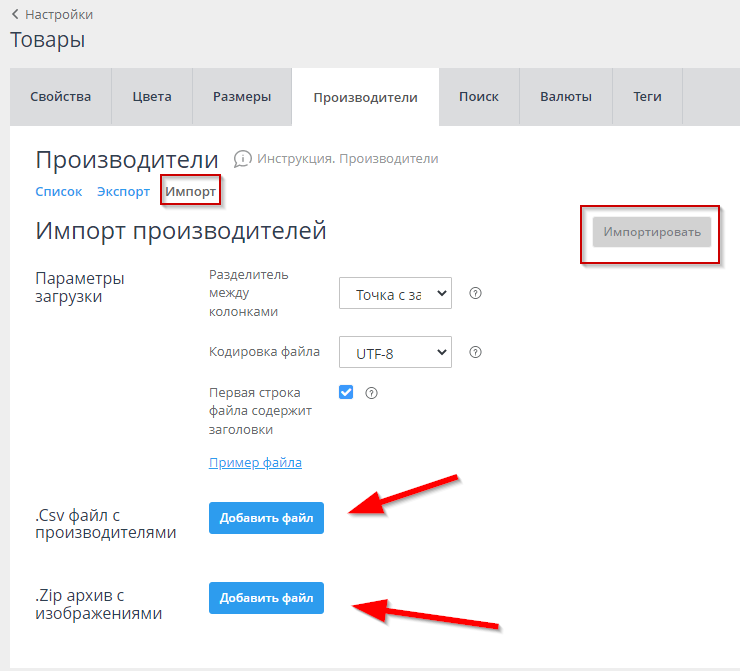Screen dimensions: 740x671
Task: Click help icon beside column separator dropdown
Action: pos(476,294)
